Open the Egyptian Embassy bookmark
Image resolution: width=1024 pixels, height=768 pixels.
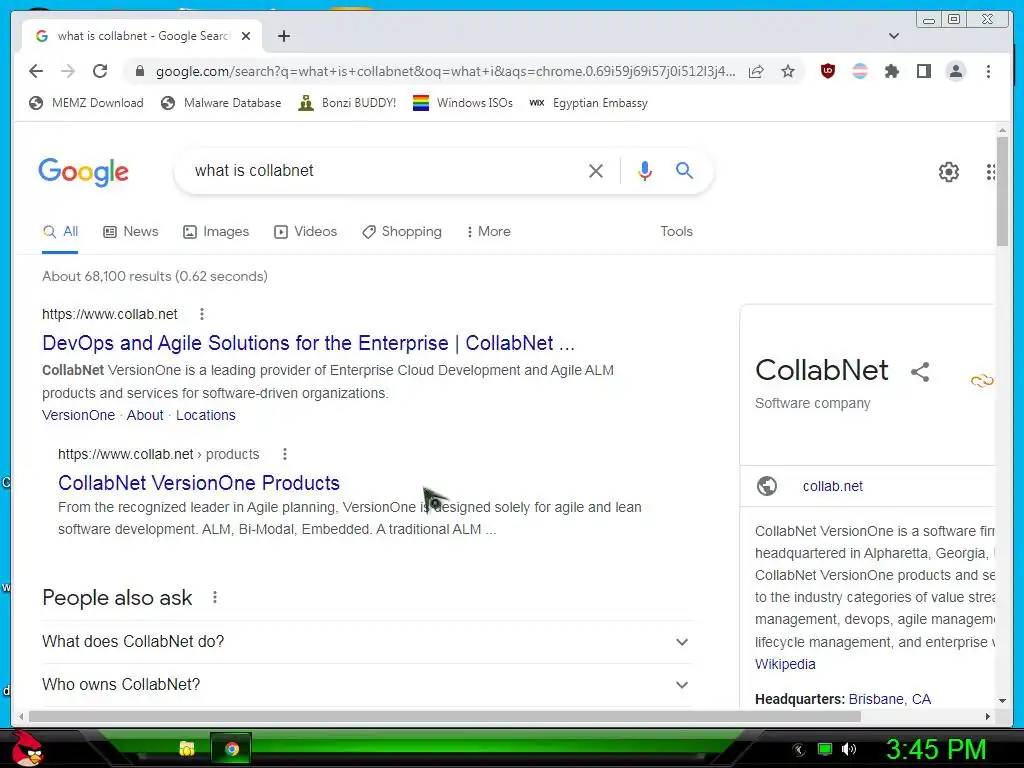coord(588,103)
